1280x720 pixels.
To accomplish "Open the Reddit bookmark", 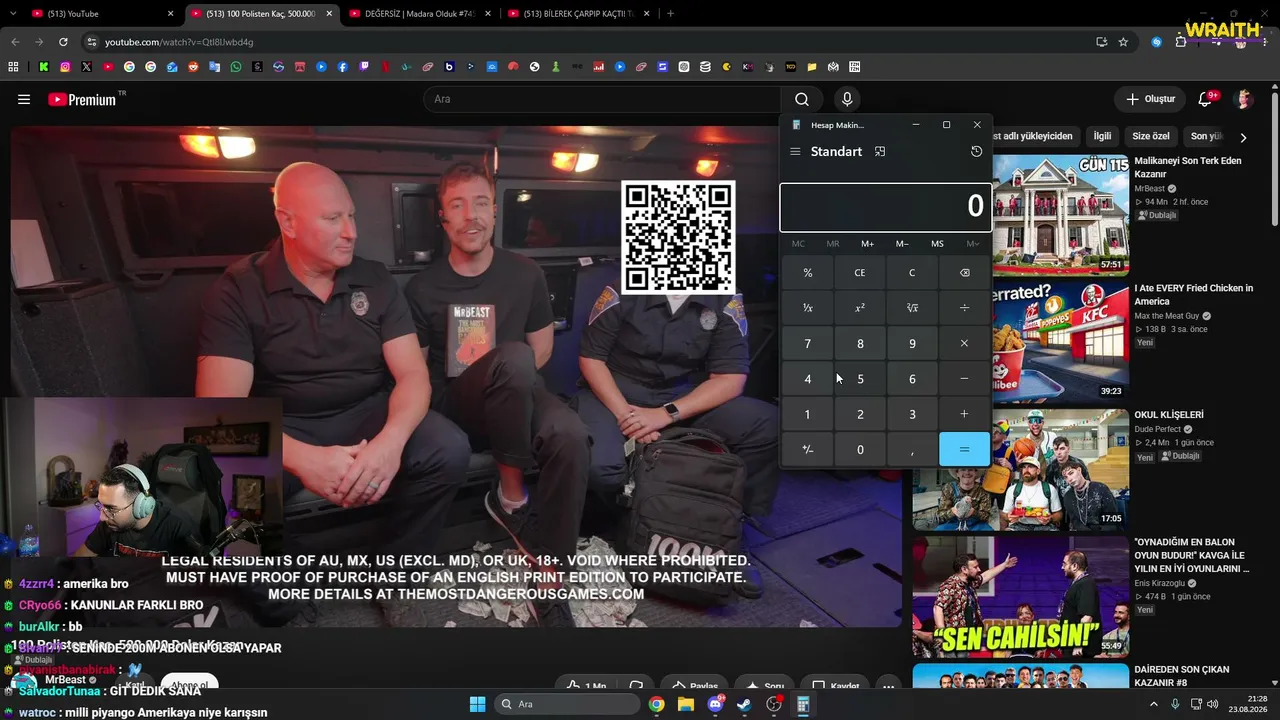I will click(x=193, y=67).
